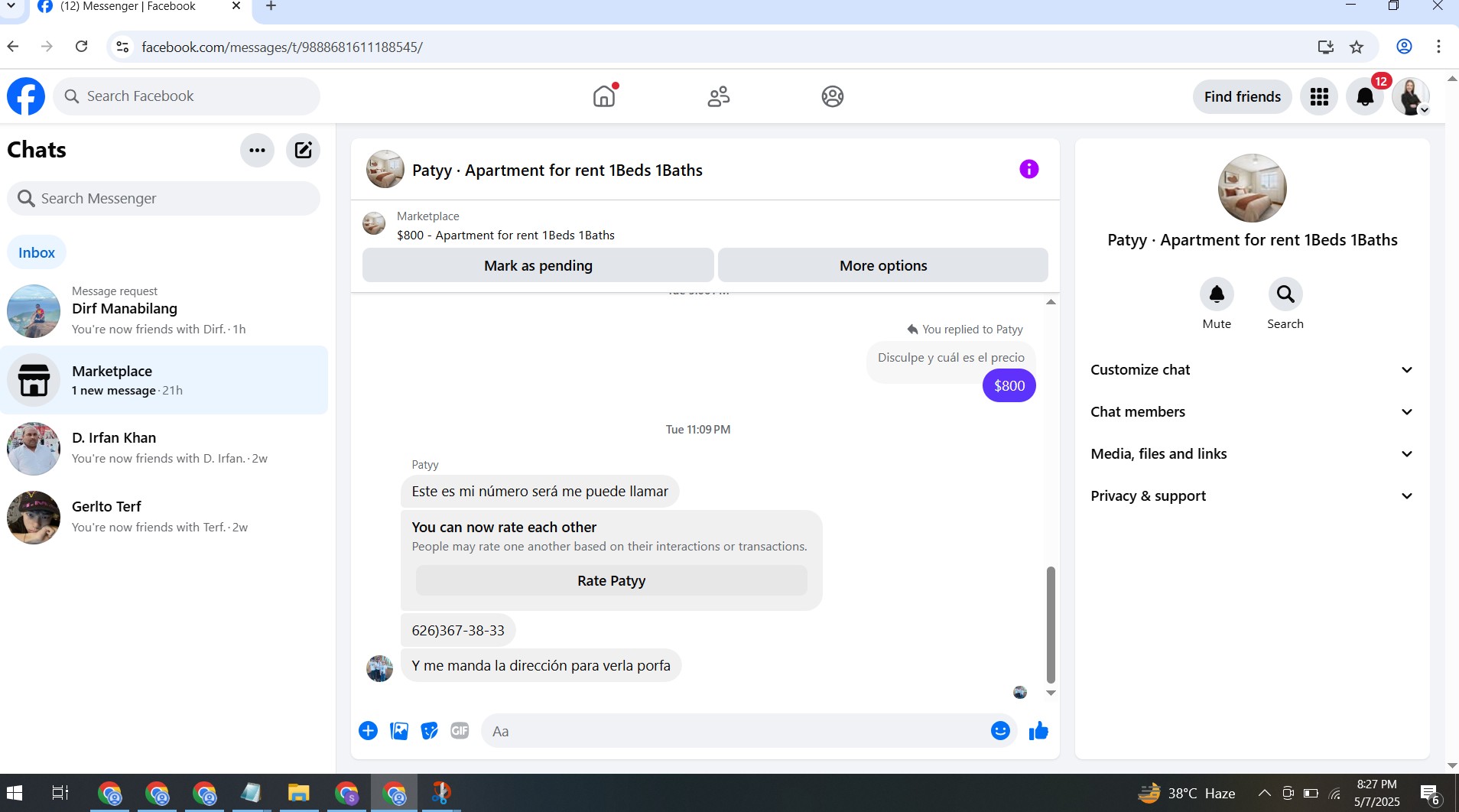Expand Chat members section
The image size is (1459, 812).
[1252, 412]
